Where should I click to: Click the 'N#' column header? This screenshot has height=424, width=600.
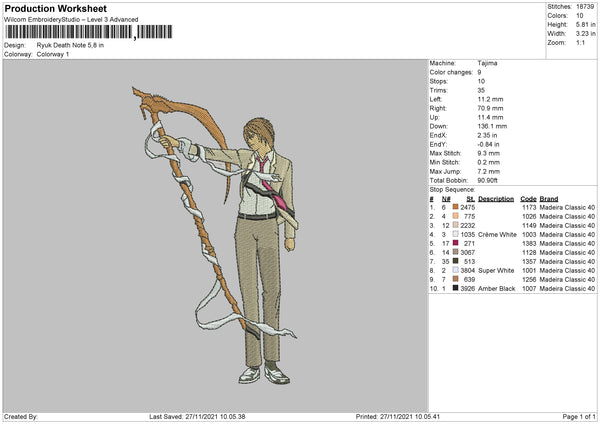[446, 199]
